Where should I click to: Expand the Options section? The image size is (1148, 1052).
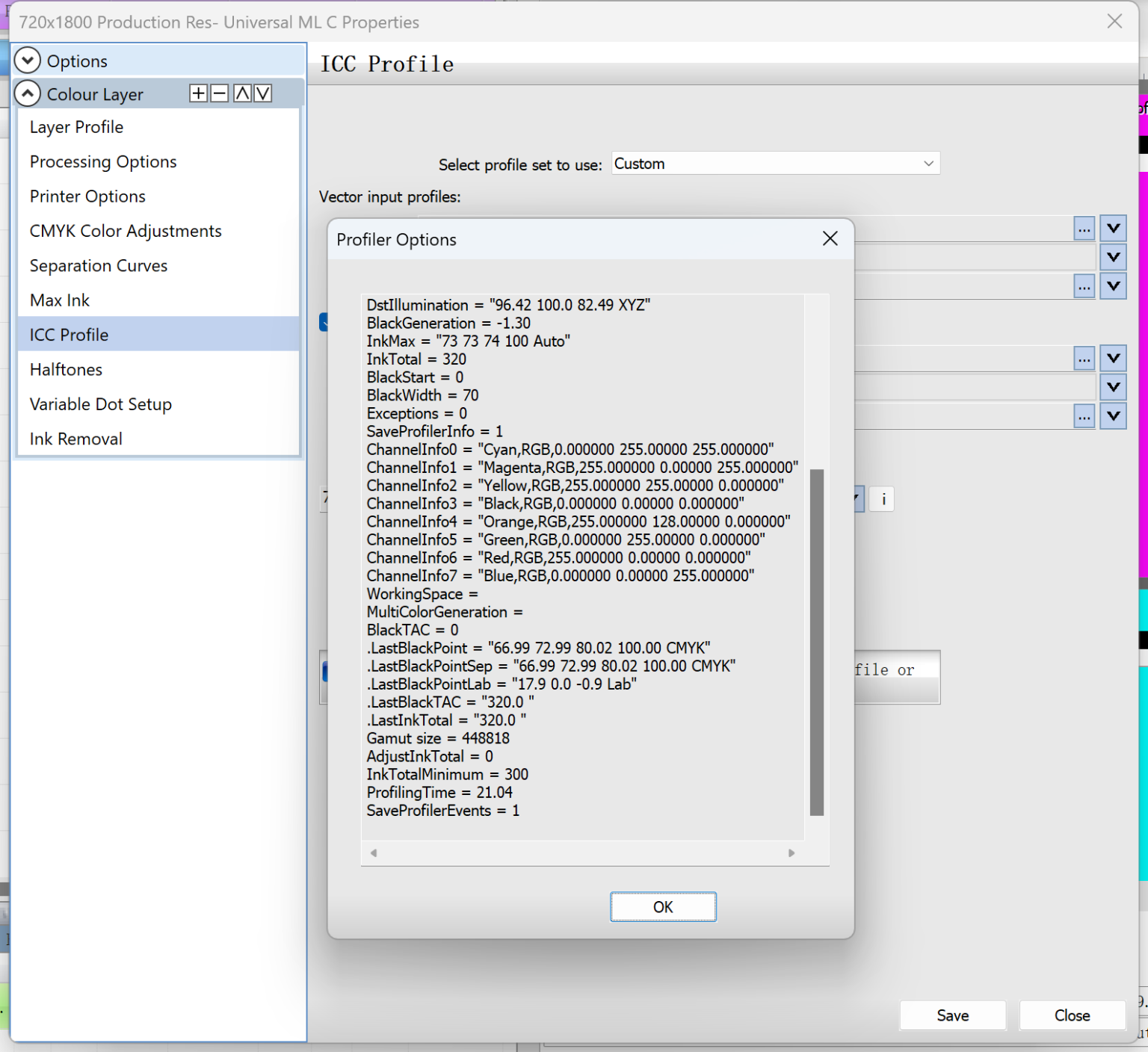coord(28,61)
